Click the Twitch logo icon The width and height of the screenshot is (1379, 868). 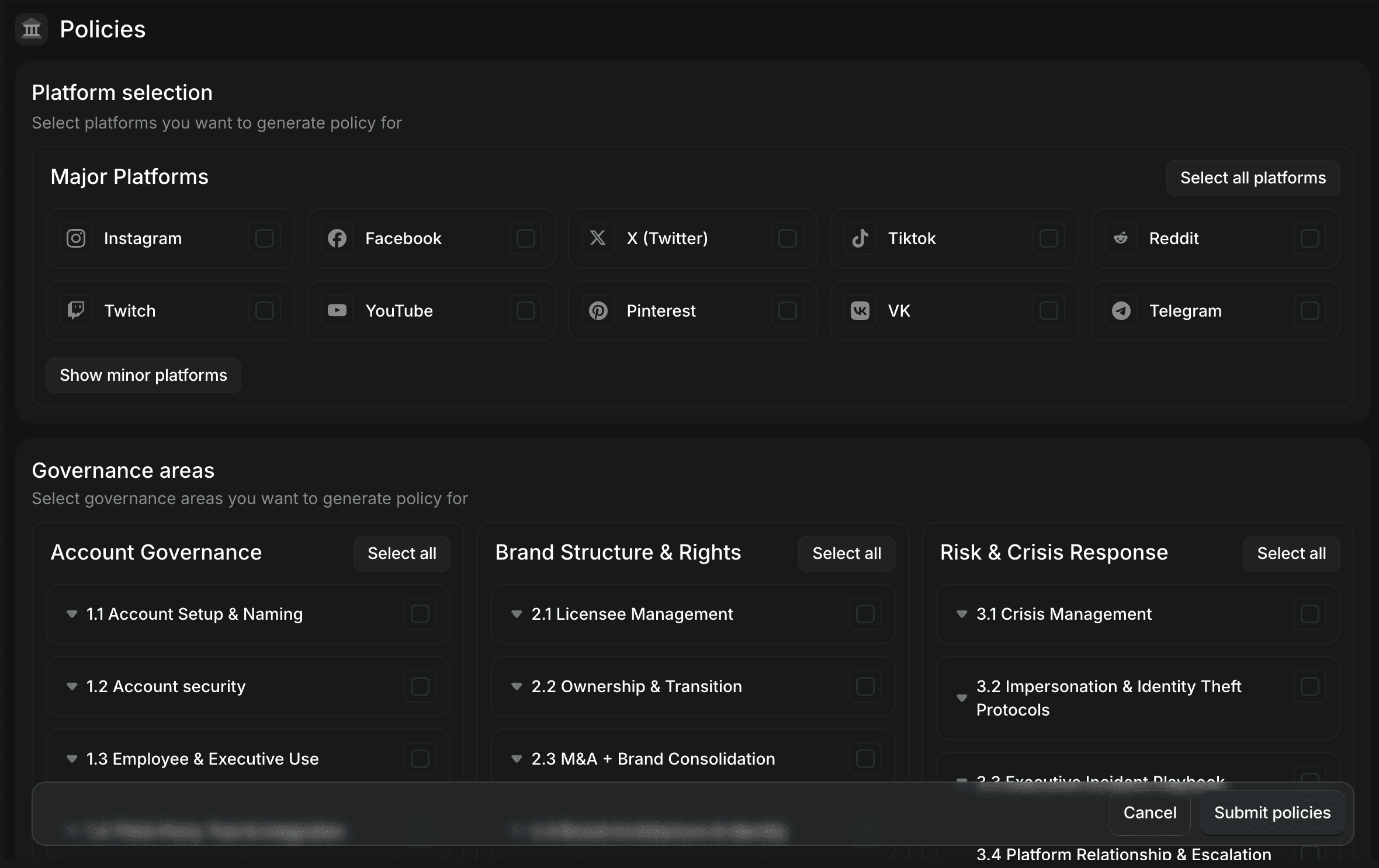(76, 310)
